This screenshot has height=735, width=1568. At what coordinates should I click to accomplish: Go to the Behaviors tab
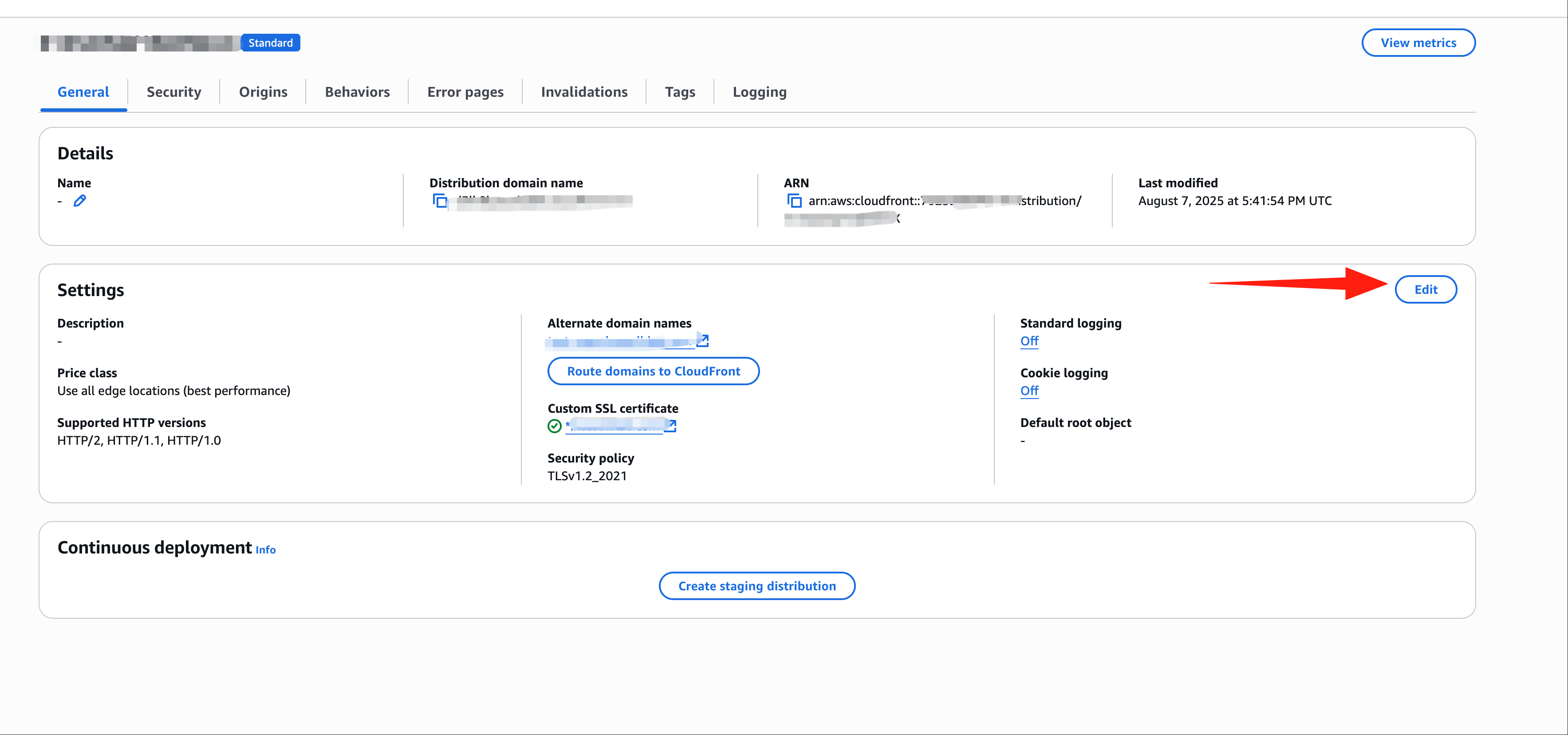pos(357,92)
